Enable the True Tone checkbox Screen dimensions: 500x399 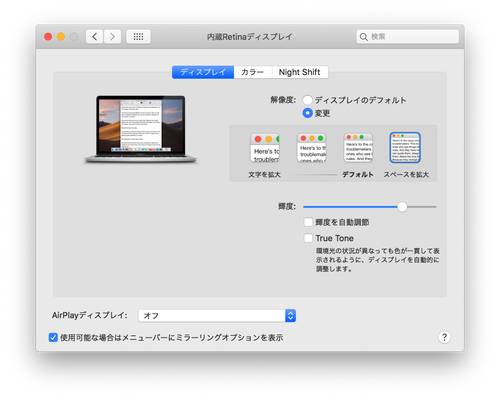coord(308,238)
